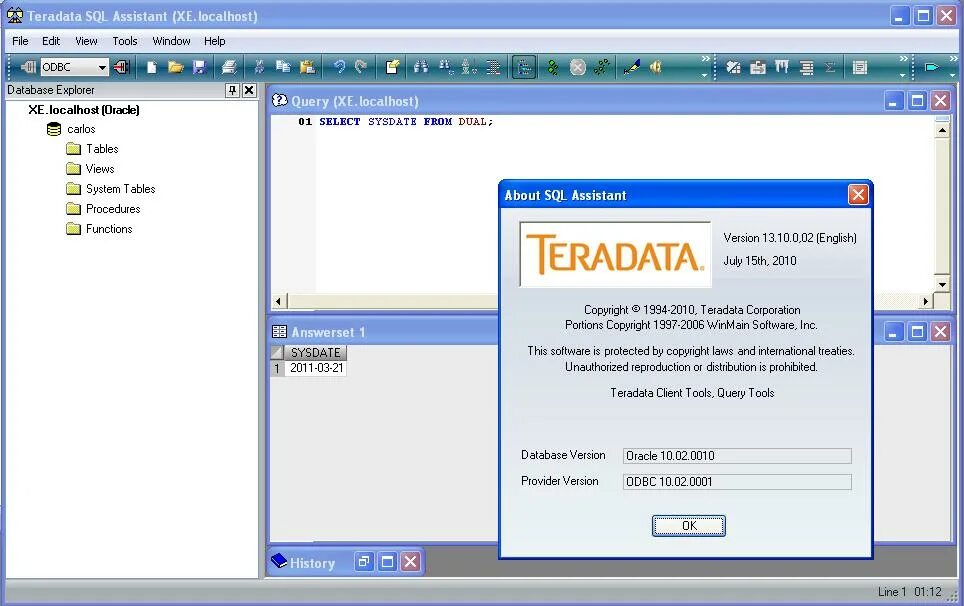Paste from clipboard icon

click(307, 67)
